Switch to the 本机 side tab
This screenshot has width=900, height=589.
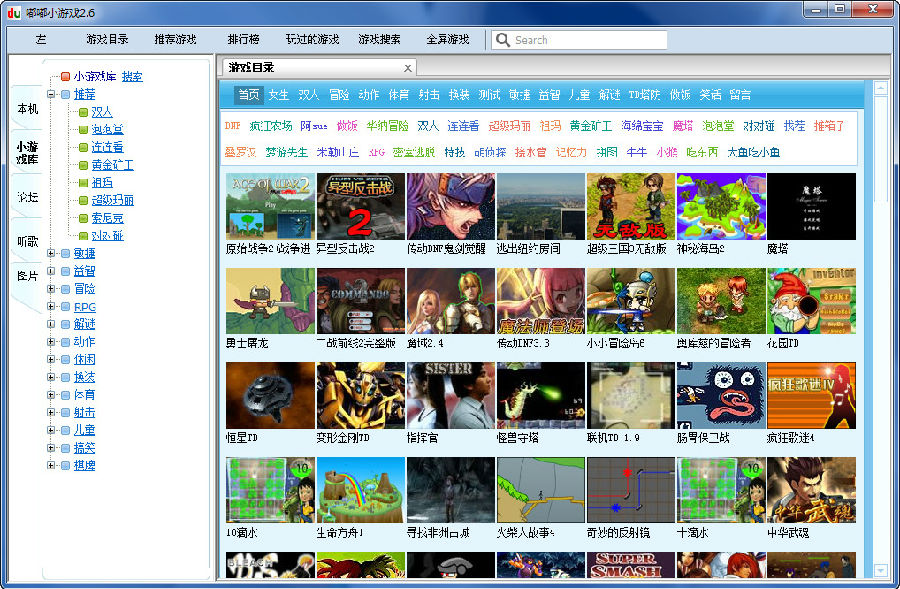pos(28,108)
